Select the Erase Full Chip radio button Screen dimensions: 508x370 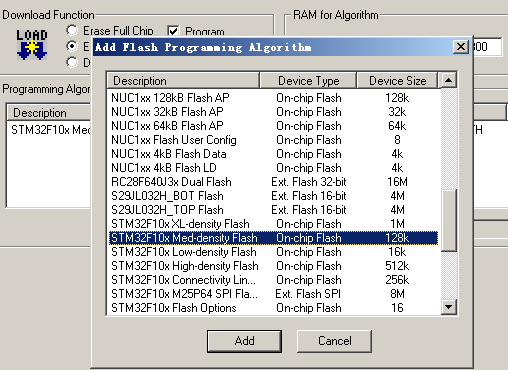(72, 31)
